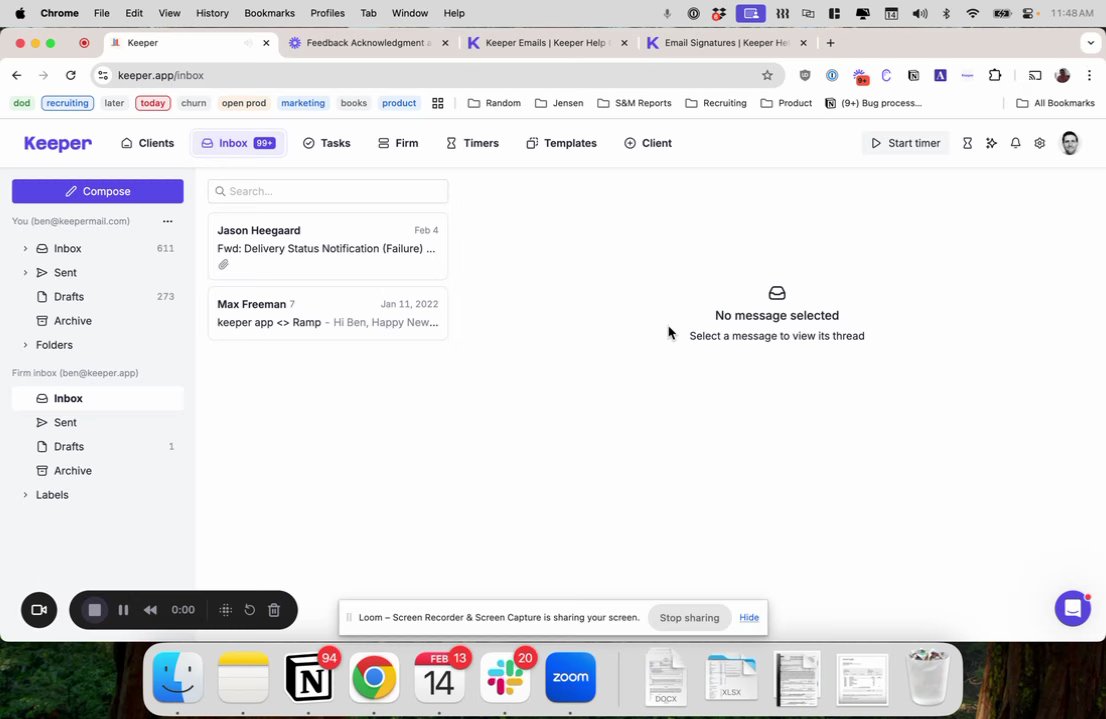The width and height of the screenshot is (1106, 719).
Task: Open the personal Archive folder
Action: (x=97, y=320)
